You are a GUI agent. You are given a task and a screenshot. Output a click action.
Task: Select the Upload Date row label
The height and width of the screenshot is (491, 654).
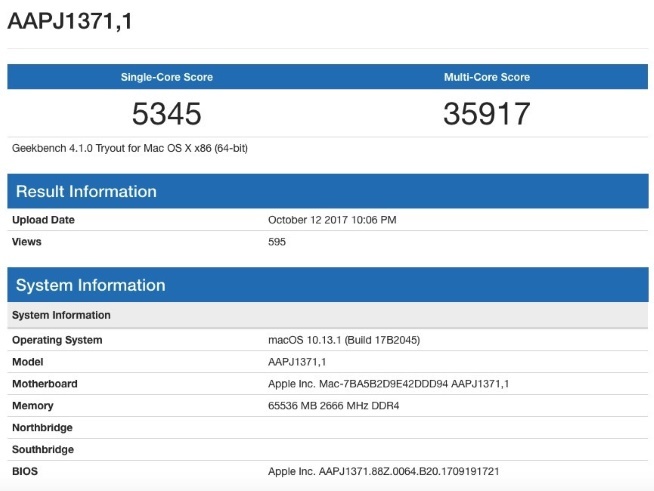(x=43, y=220)
